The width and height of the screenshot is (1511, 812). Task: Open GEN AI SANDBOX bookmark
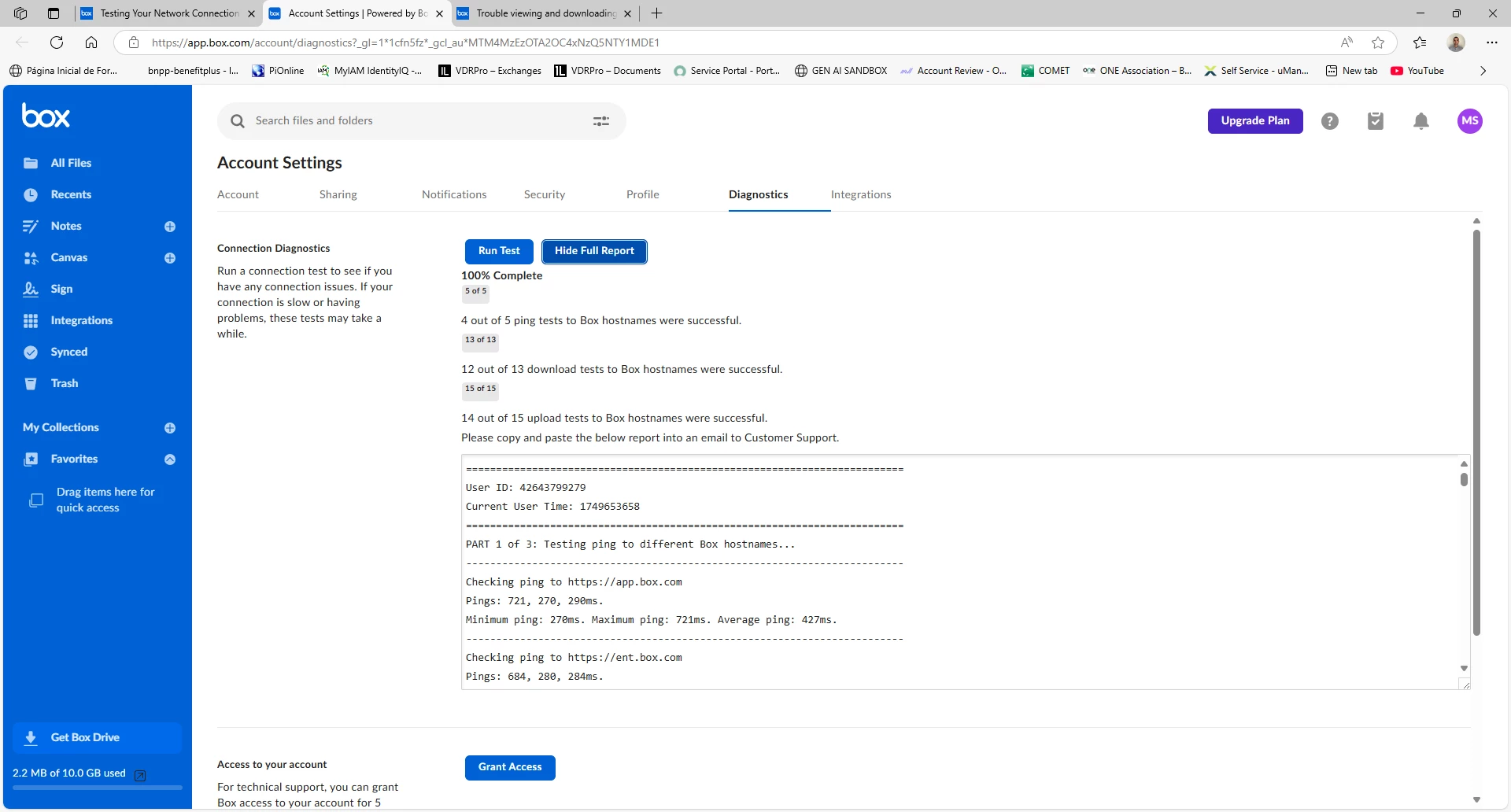point(840,71)
